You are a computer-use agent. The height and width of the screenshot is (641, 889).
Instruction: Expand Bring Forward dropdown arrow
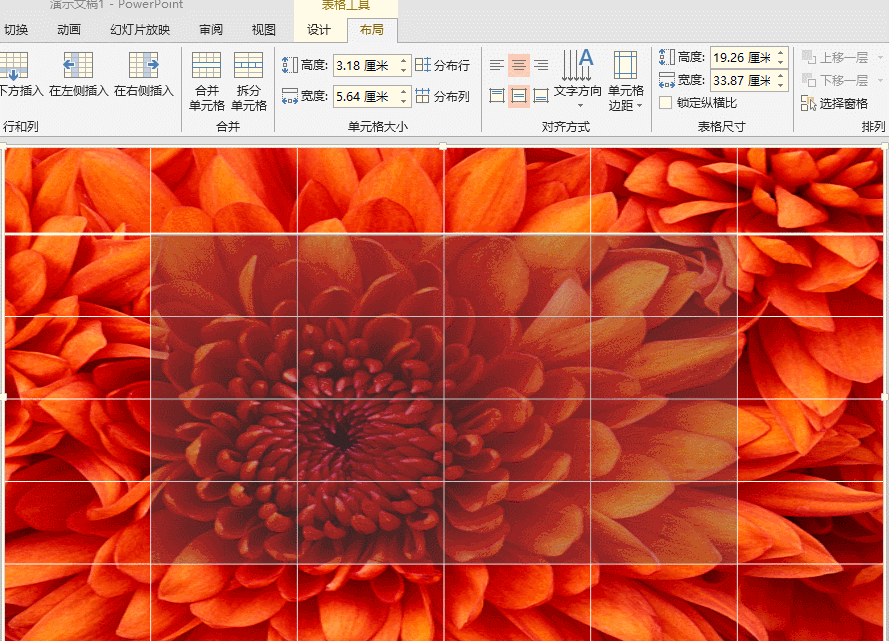[x=880, y=57]
